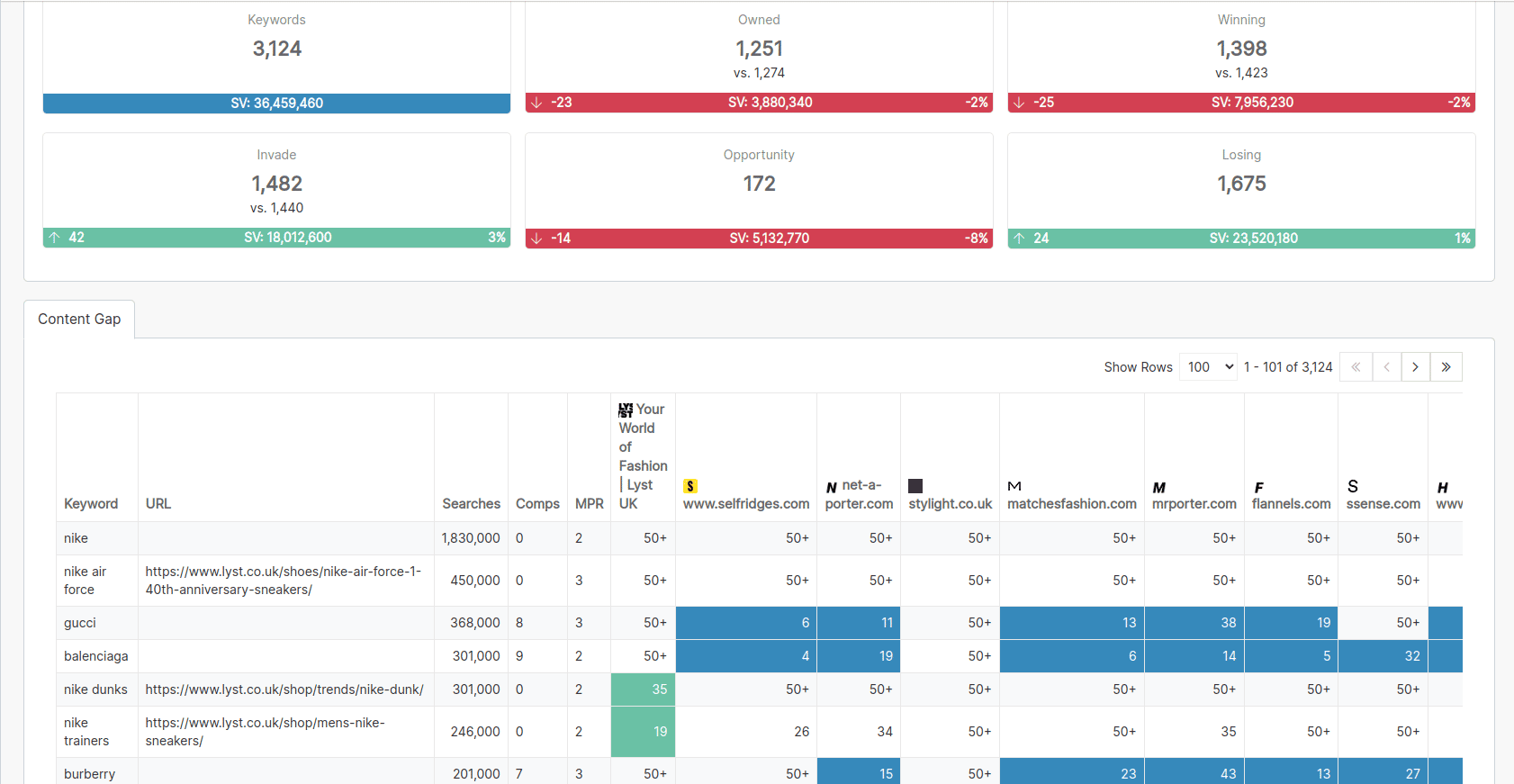The width and height of the screenshot is (1514, 784).
Task: Open the nike-dunk trends URL
Action: point(284,689)
